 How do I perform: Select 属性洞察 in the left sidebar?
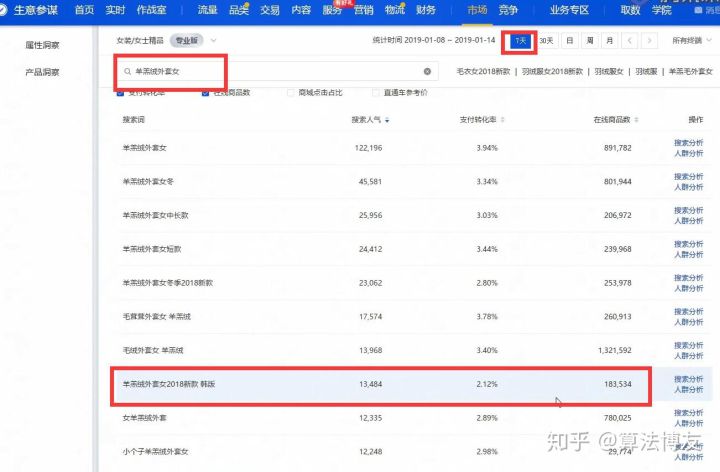click(x=42, y=45)
